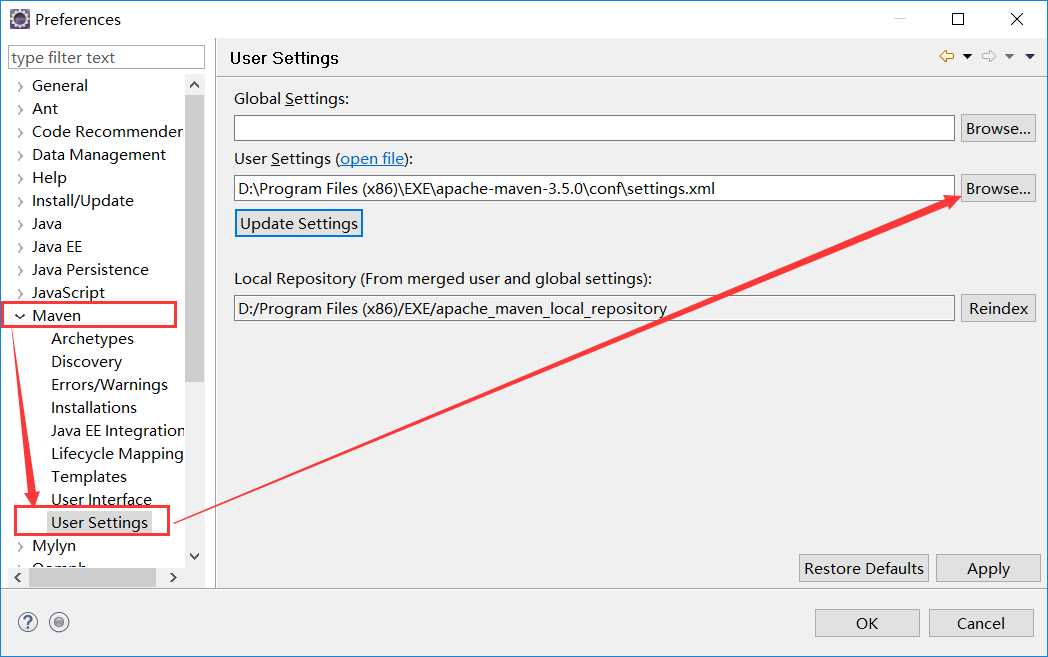Confirm with the OK button

pyautogui.click(x=867, y=623)
